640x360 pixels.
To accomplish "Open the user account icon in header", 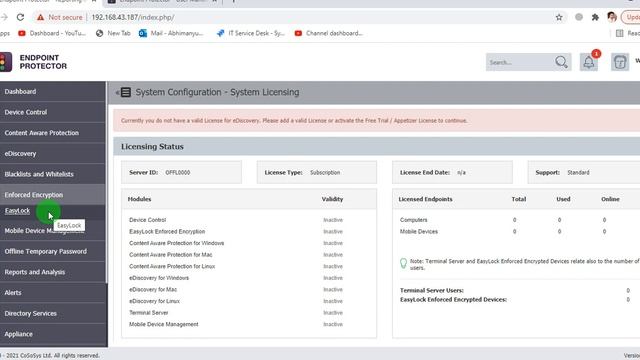I will pos(620,62).
